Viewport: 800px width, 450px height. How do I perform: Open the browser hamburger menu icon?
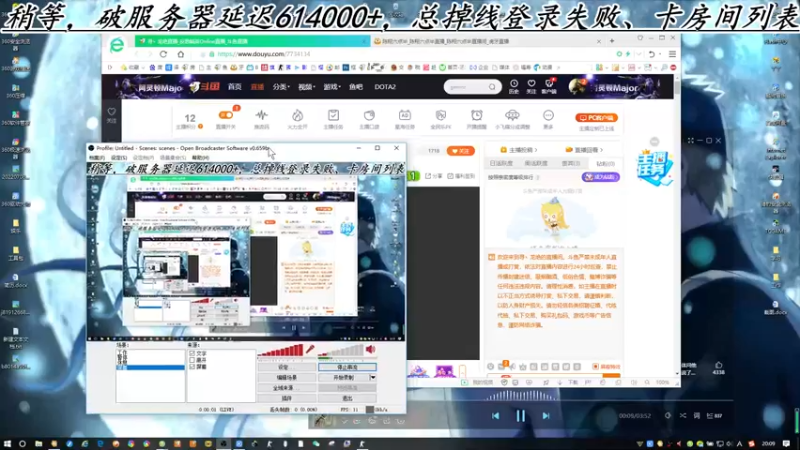(x=672, y=54)
